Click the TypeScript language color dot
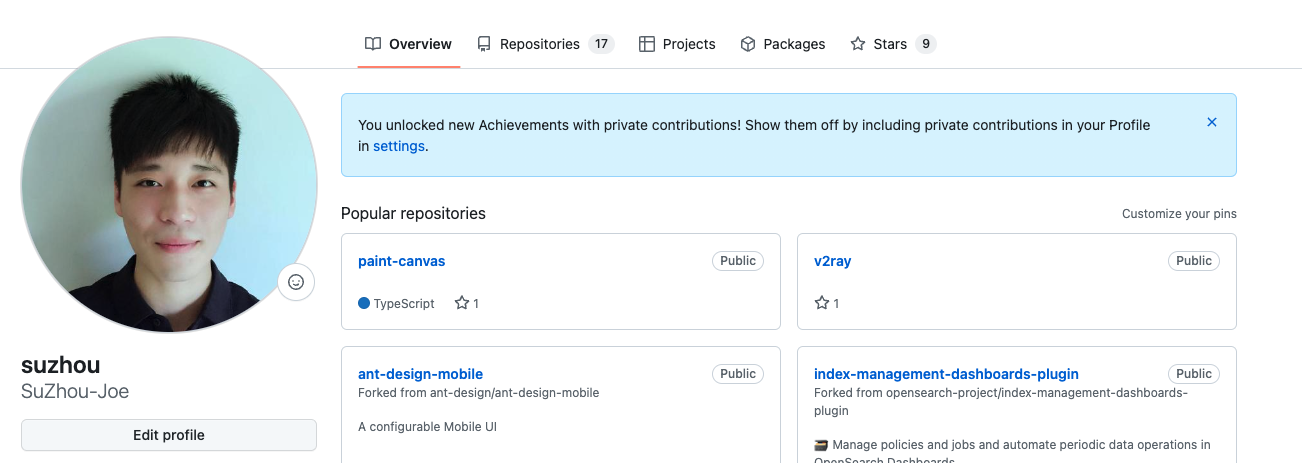 364,303
